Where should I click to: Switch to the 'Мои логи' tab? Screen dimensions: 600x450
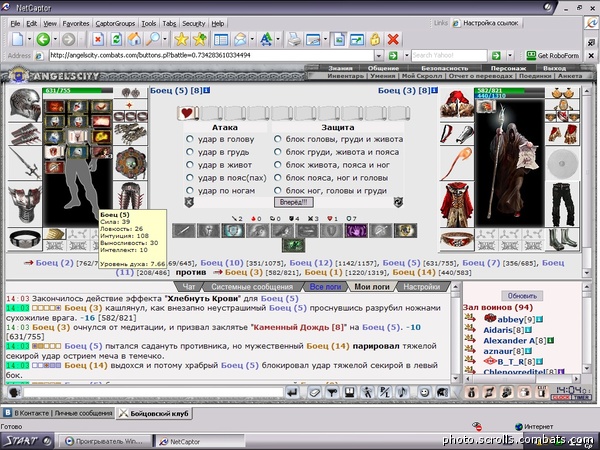(x=371, y=286)
